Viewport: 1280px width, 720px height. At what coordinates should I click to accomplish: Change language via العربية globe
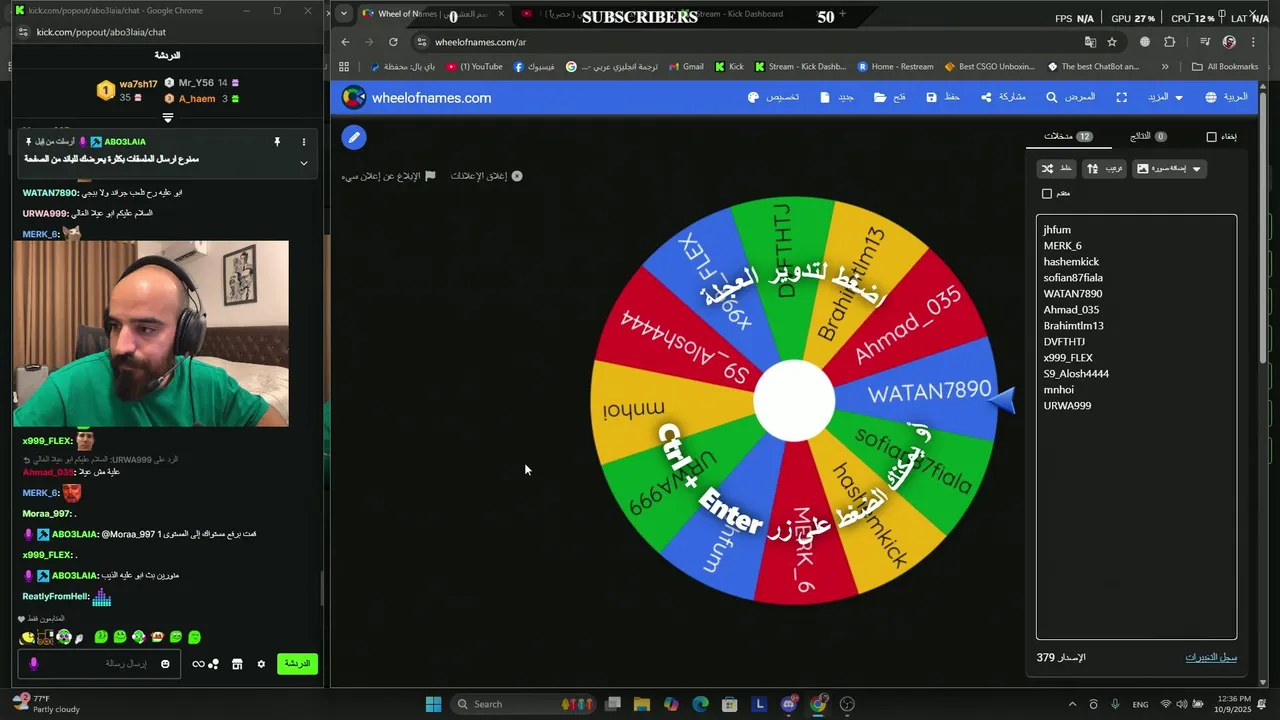[x=1226, y=97]
